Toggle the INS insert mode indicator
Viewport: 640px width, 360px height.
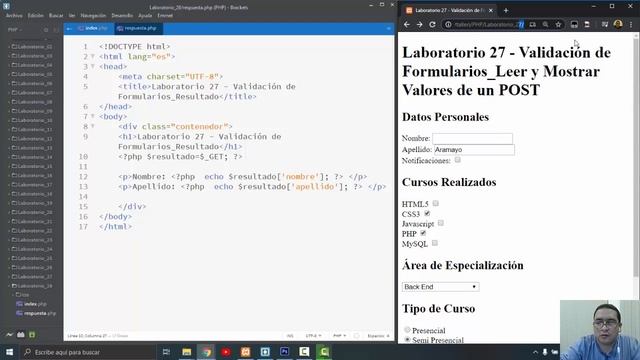[290, 336]
